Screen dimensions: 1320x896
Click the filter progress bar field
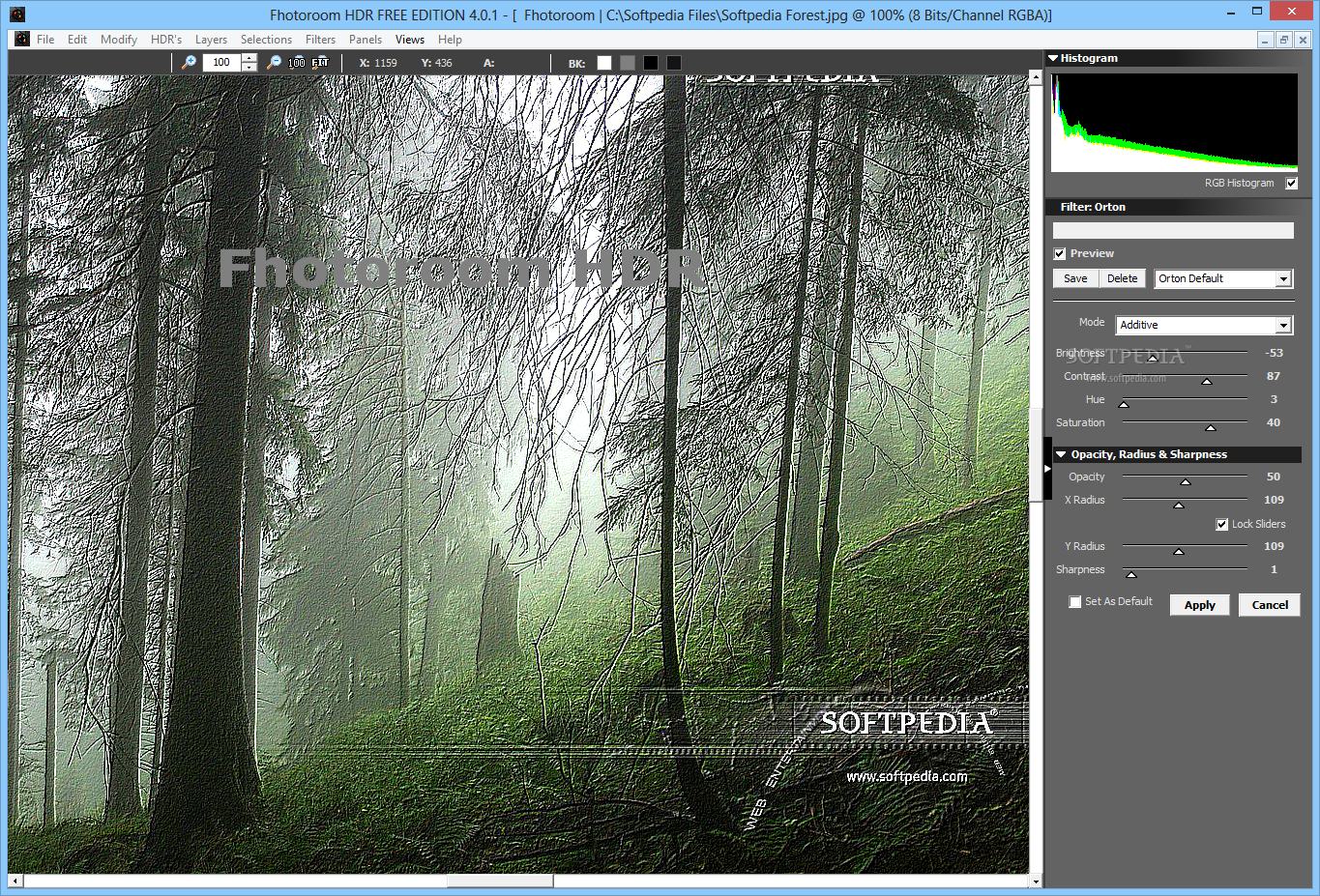click(1173, 230)
